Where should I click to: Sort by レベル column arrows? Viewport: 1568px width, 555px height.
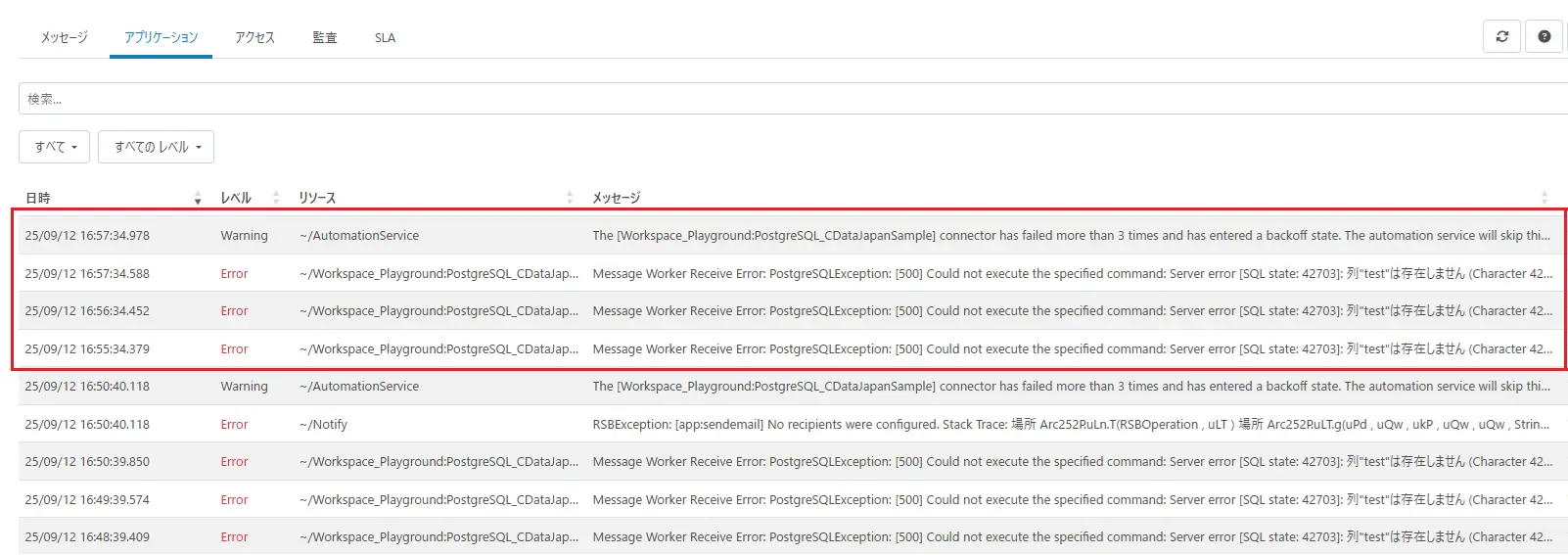coord(276,198)
